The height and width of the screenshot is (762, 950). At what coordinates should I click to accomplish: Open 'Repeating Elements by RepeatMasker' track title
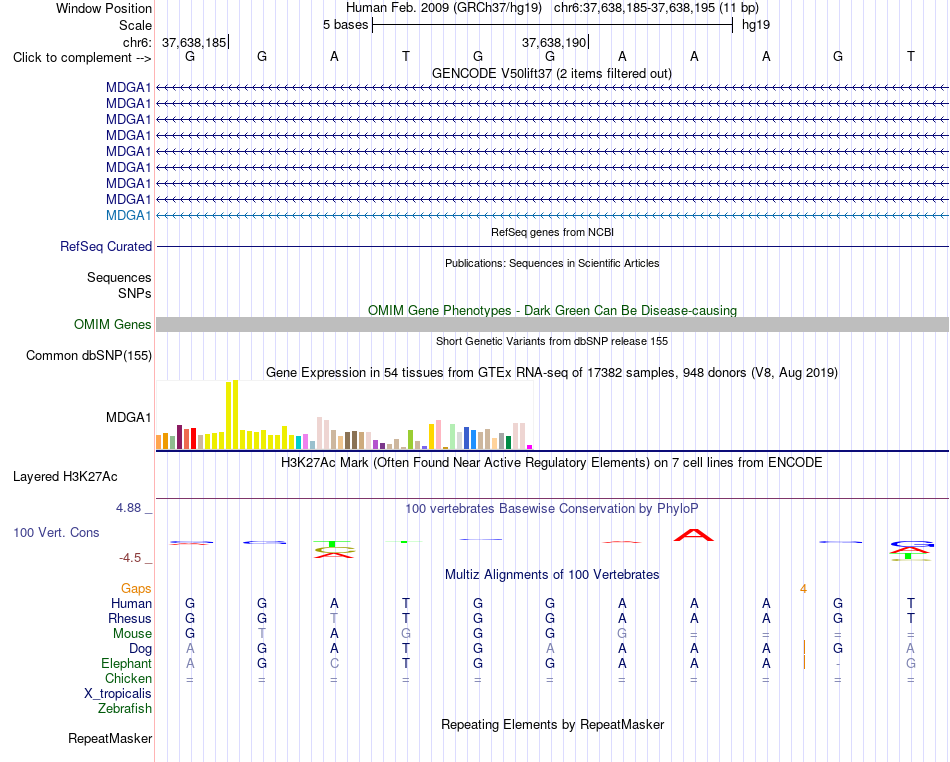click(552, 724)
